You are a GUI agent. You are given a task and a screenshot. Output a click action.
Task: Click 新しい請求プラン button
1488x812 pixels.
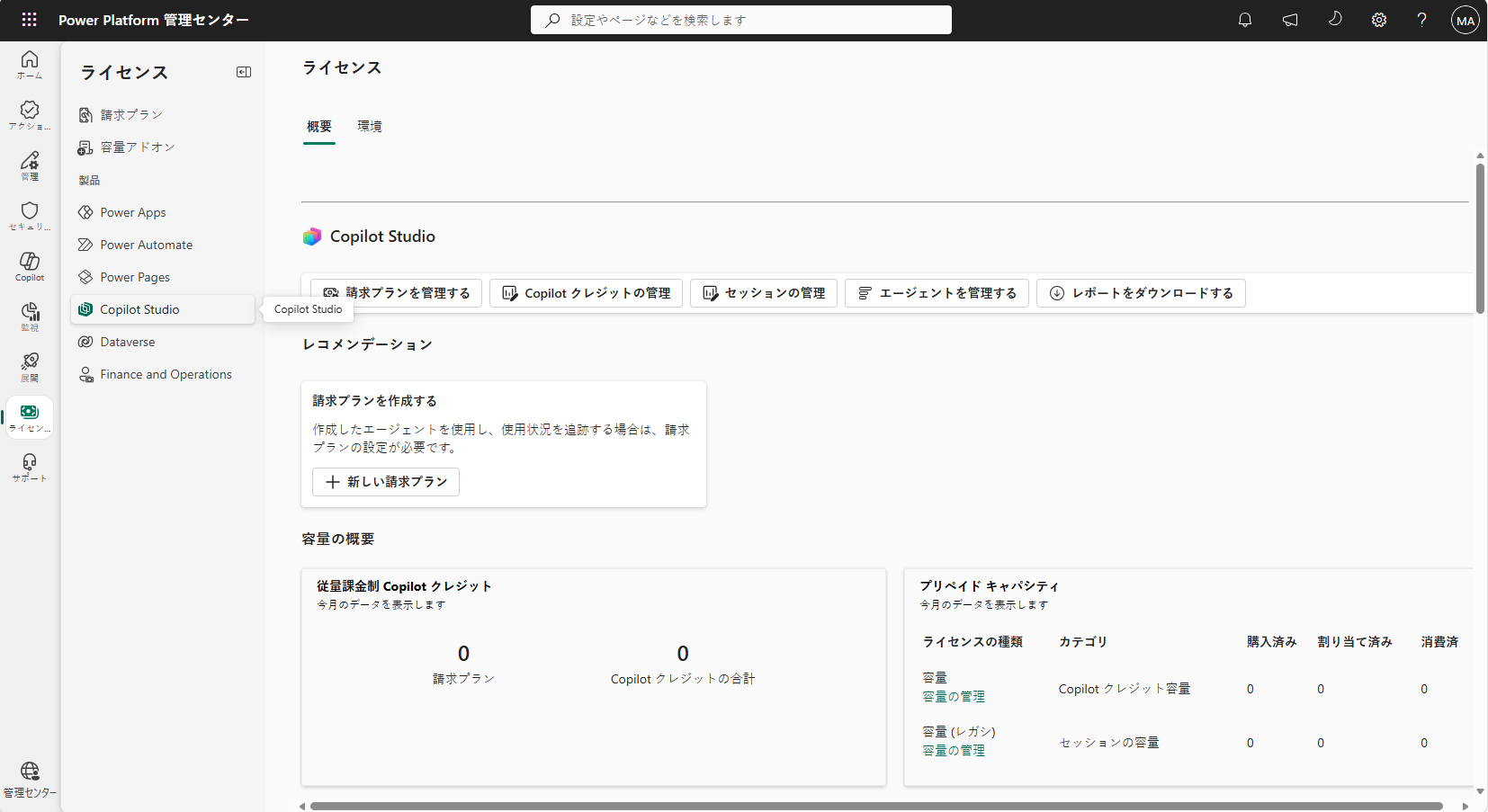click(386, 482)
